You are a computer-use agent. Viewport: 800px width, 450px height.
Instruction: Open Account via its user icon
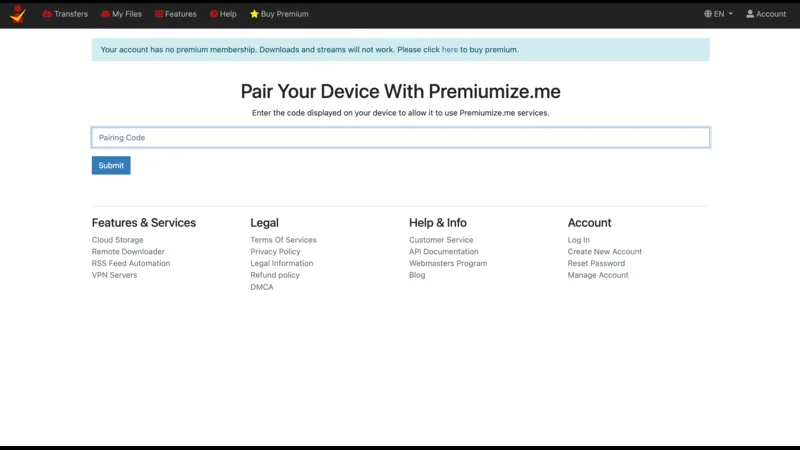pyautogui.click(x=750, y=14)
